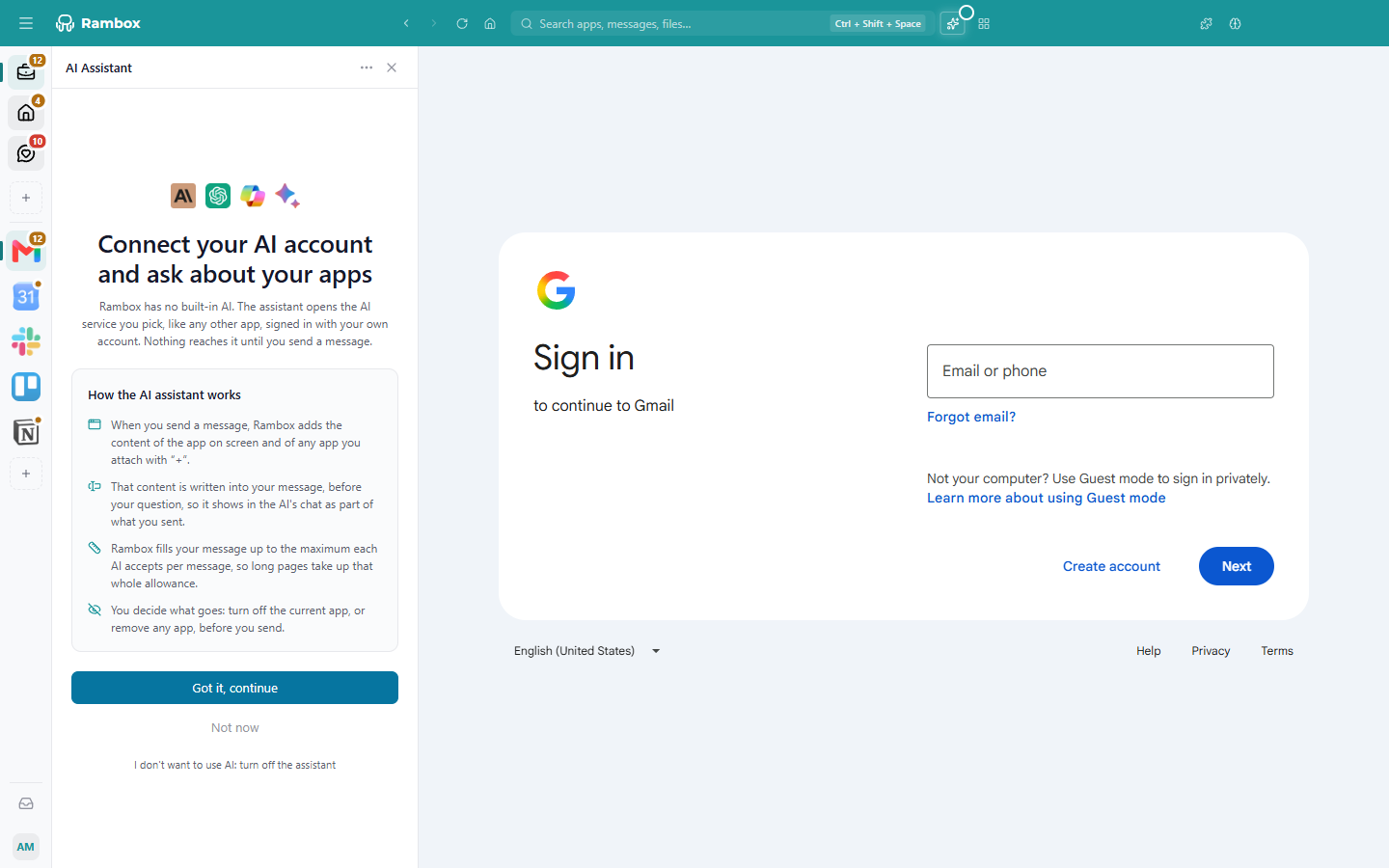Click the Gemini sparkle service icon
This screenshot has width=1389, height=868.
coord(287,196)
